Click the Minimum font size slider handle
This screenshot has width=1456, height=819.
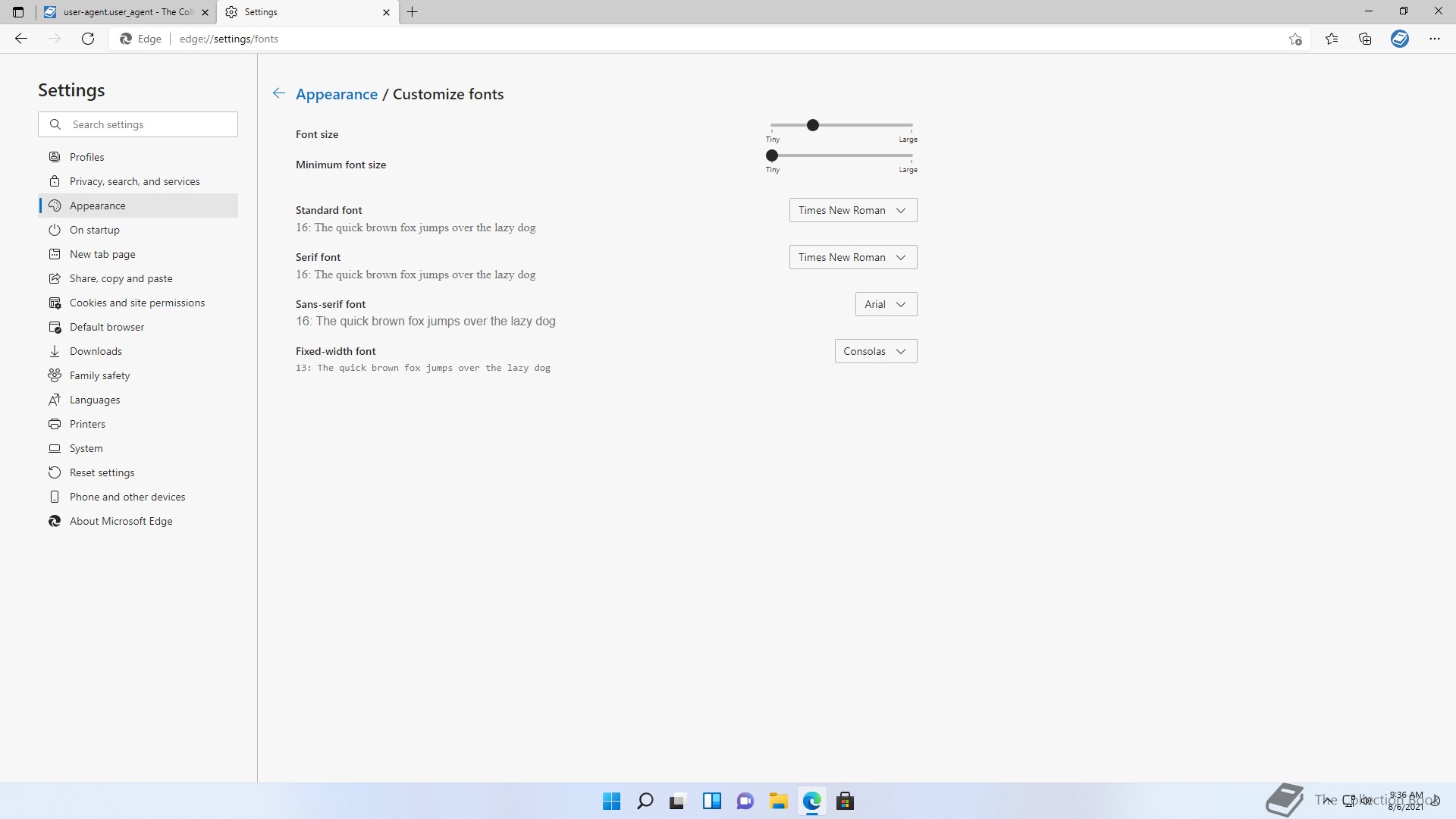[772, 155]
